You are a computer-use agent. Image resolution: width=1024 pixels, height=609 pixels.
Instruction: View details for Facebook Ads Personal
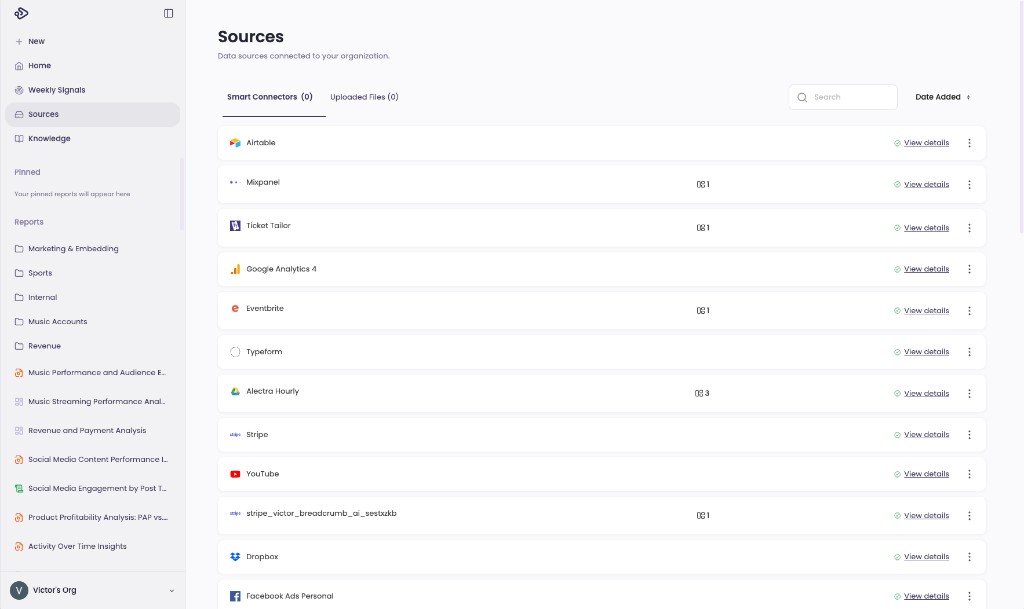[x=926, y=596]
